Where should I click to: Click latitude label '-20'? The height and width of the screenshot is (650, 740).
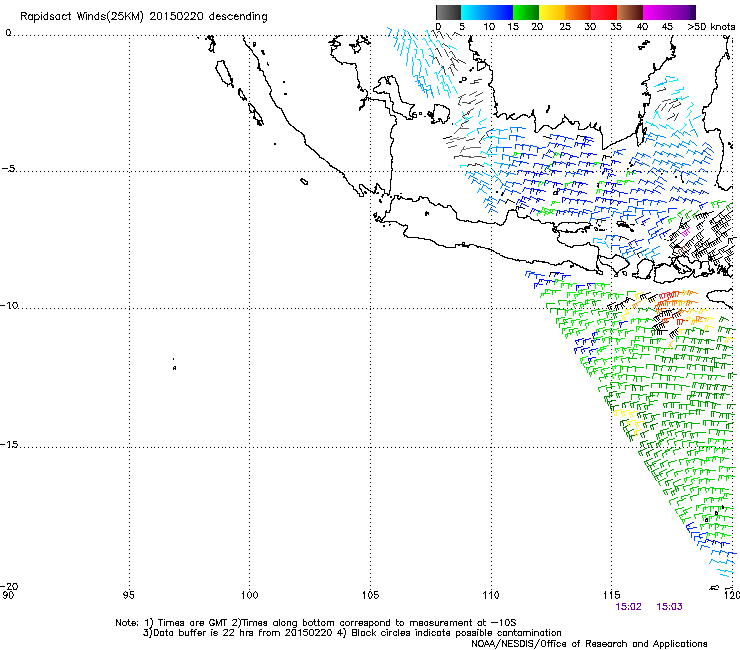click(9, 586)
